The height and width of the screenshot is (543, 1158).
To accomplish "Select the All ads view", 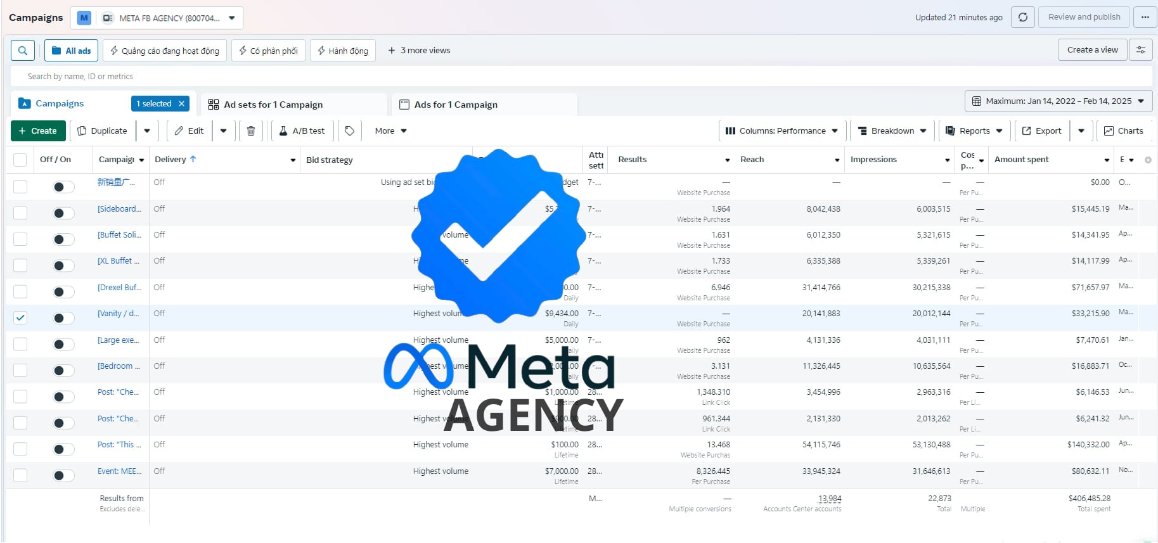I will click(x=72, y=50).
